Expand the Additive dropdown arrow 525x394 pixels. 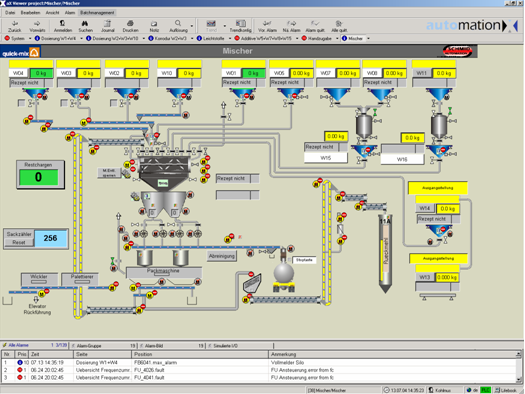click(297, 38)
